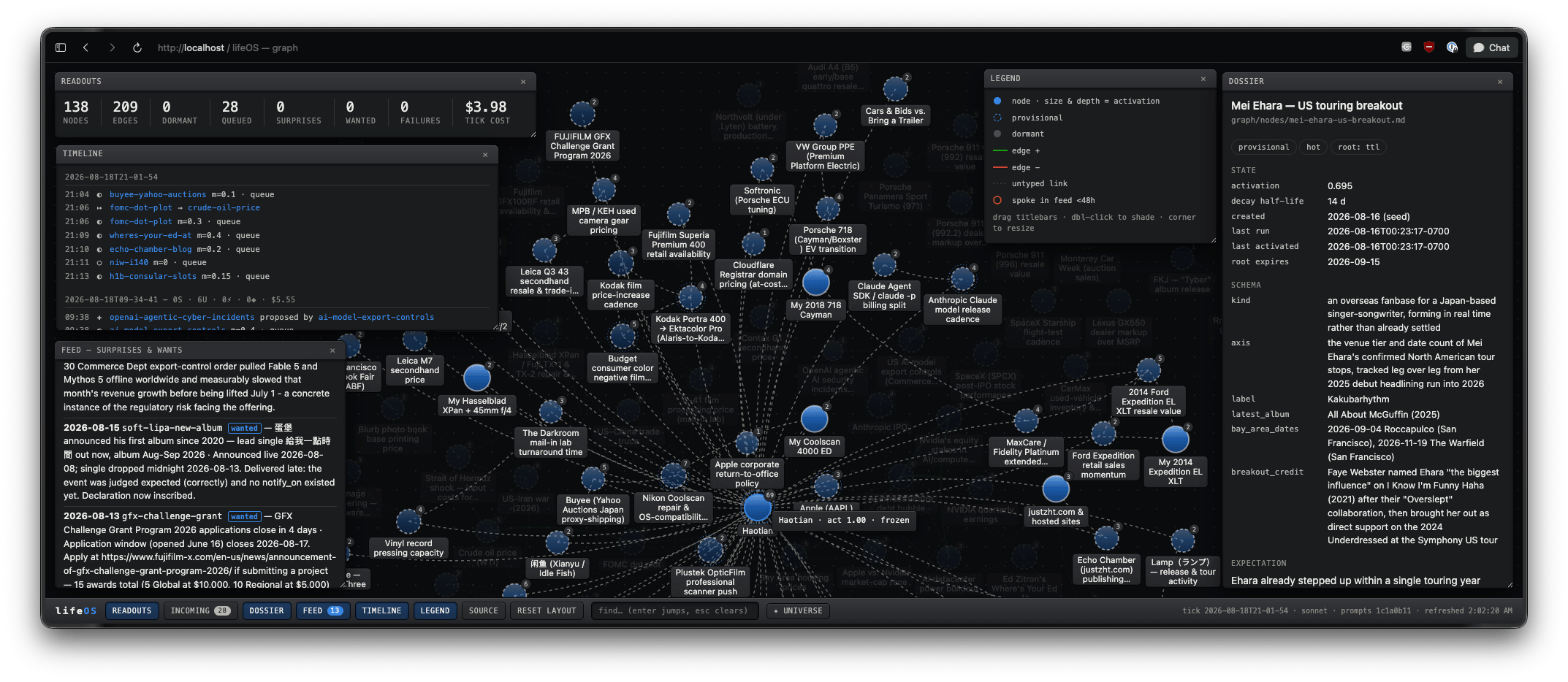Select the 2014 Ford Expedition resale value node circle
1568x682 pixels.
(1148, 371)
